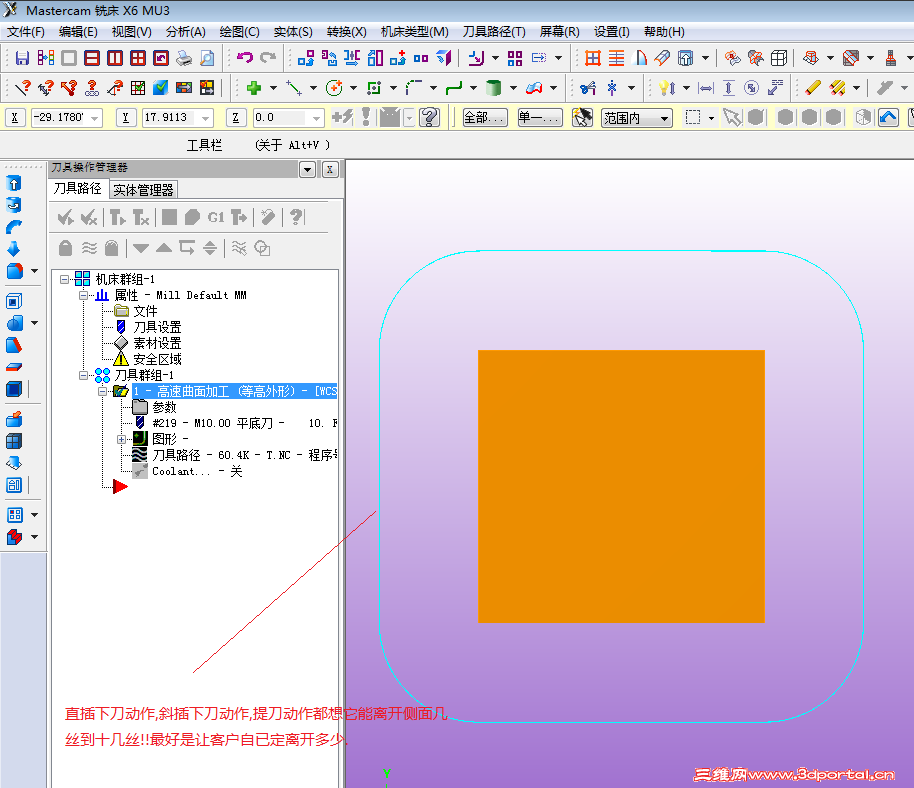Click the help question mark on coordinate bar
This screenshot has height=788, width=914.
[430, 118]
